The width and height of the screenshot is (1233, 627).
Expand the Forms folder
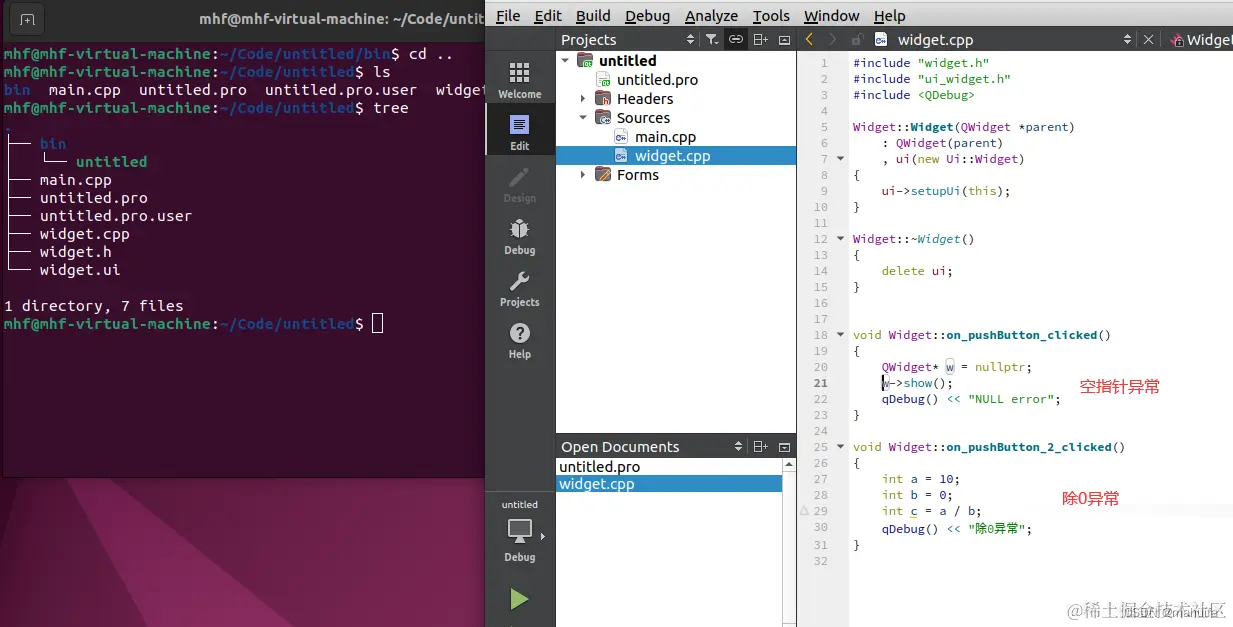pyautogui.click(x=583, y=175)
